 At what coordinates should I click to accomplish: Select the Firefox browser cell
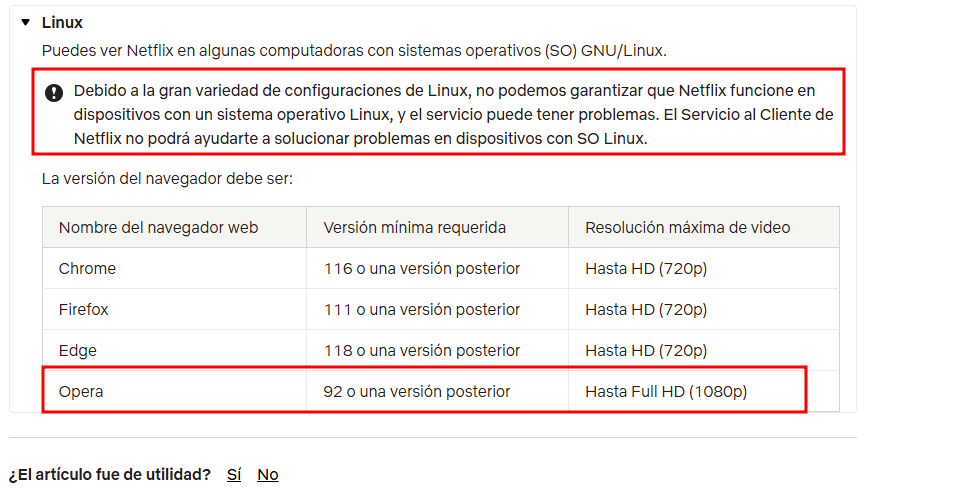point(174,310)
